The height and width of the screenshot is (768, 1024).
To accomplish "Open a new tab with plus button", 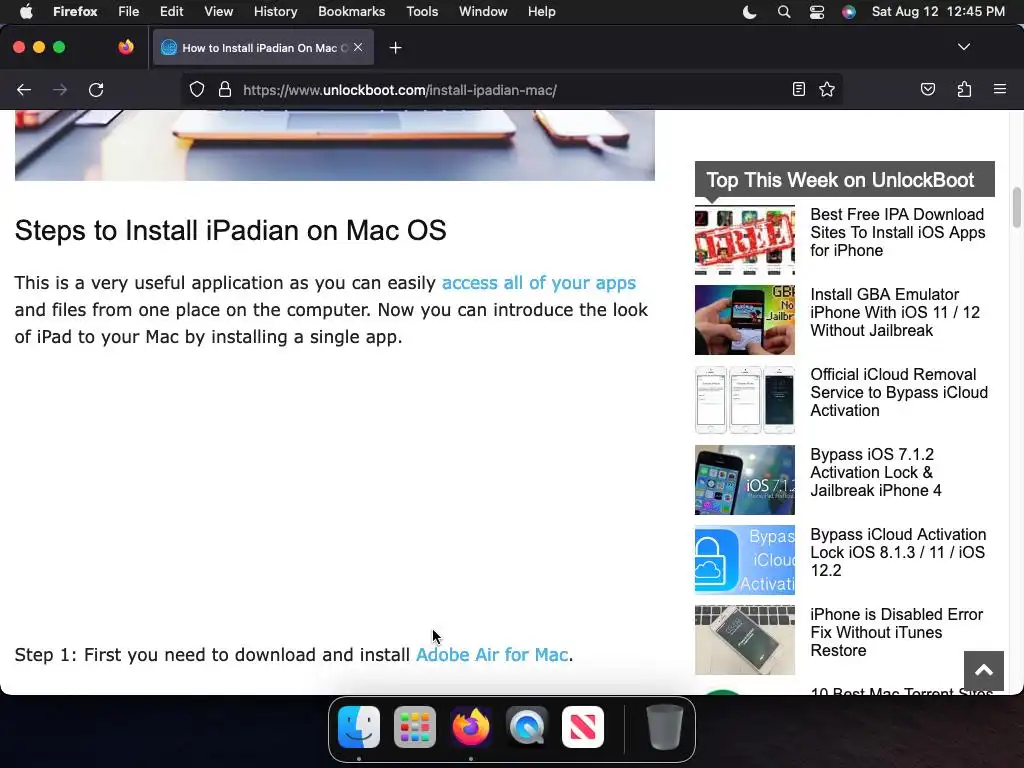I will point(395,48).
